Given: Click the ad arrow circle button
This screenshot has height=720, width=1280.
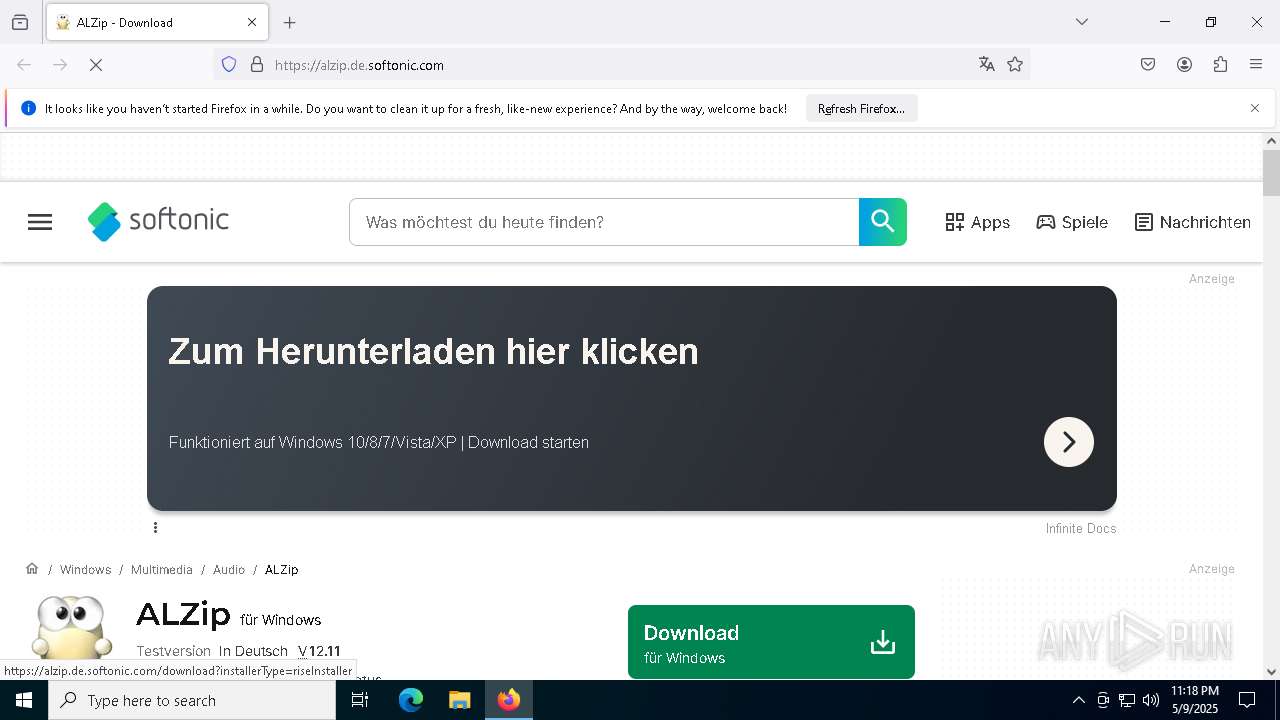Looking at the screenshot, I should tap(1069, 442).
